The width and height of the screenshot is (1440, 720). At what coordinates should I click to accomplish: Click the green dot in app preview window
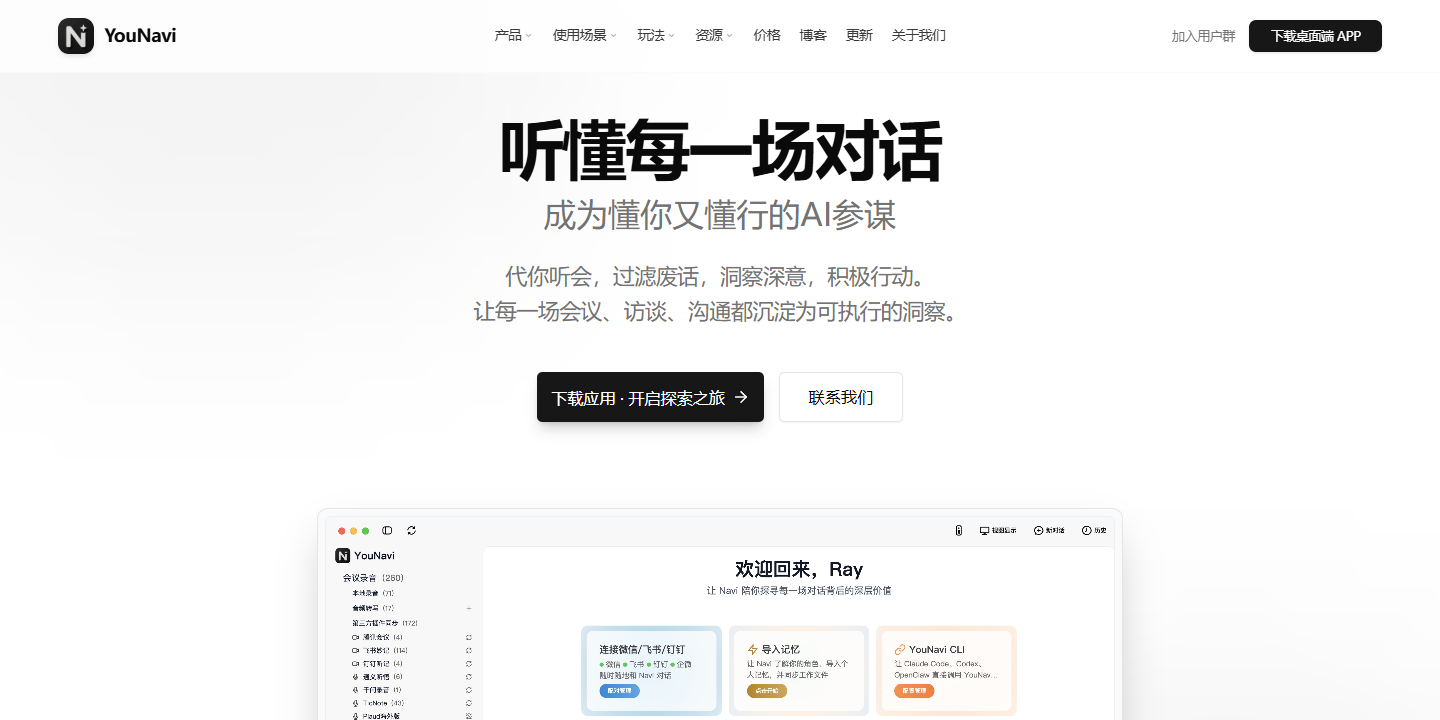[x=366, y=530]
